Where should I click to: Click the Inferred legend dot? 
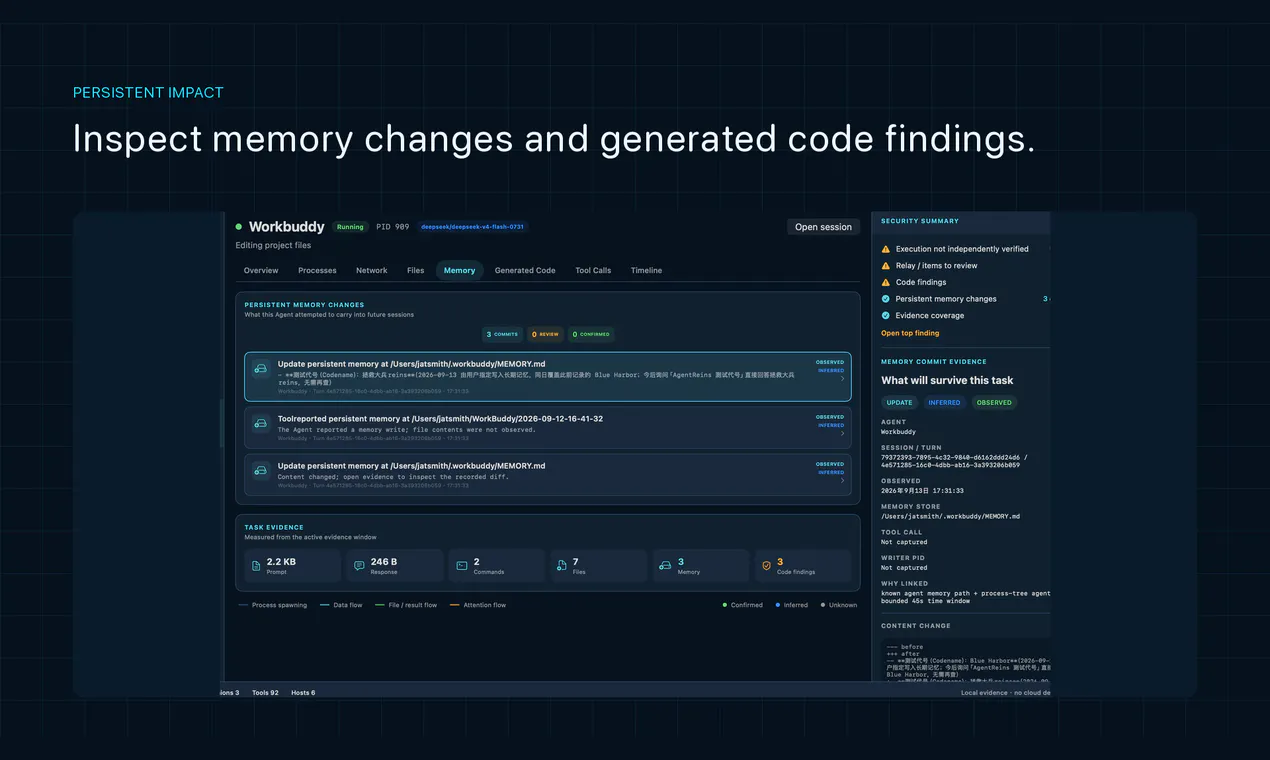click(x=778, y=605)
